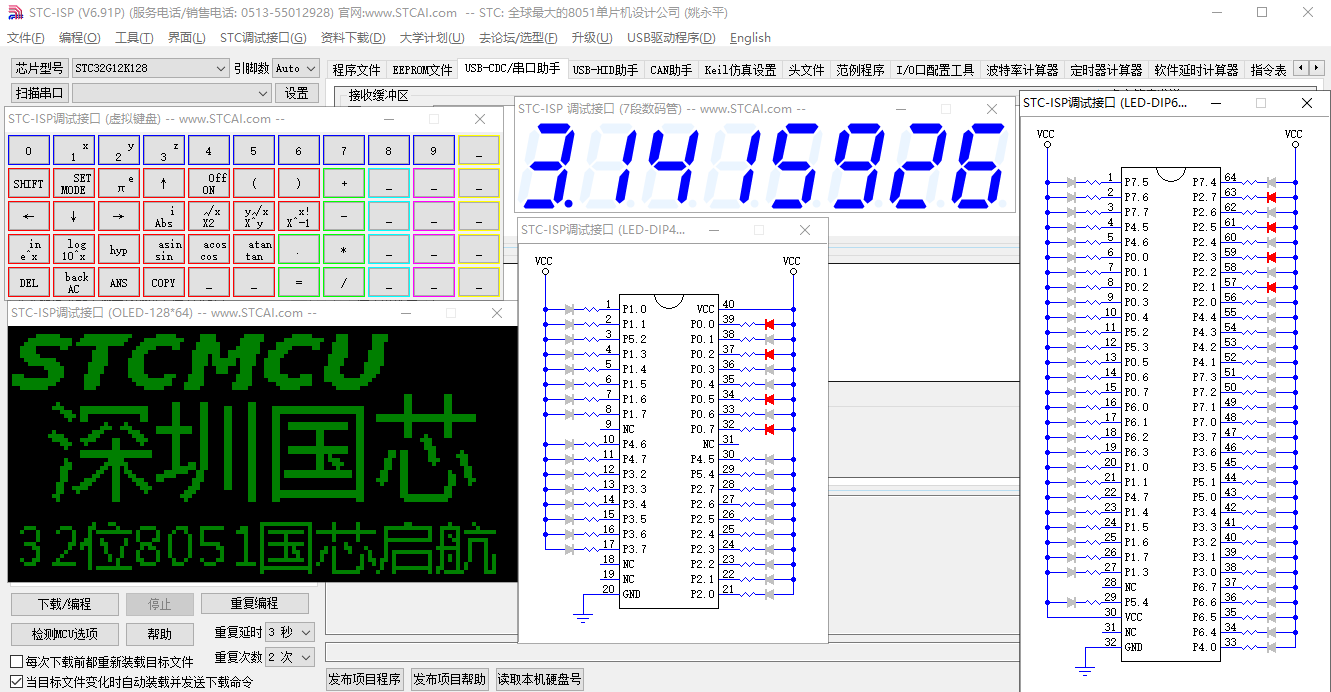Click the left parenthesis key on virtual keyboard
Screen dimensions: 1331x692
254,184
